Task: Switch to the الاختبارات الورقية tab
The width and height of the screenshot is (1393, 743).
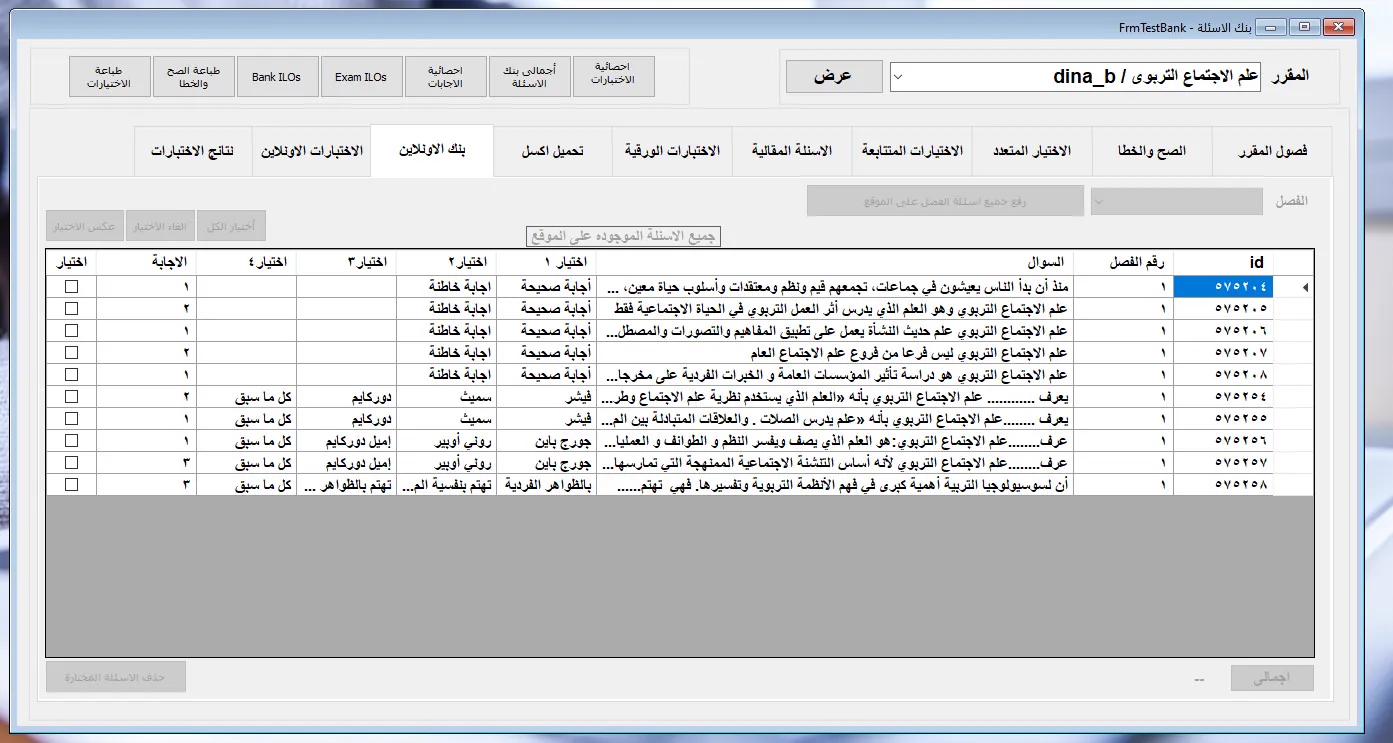Action: 672,152
